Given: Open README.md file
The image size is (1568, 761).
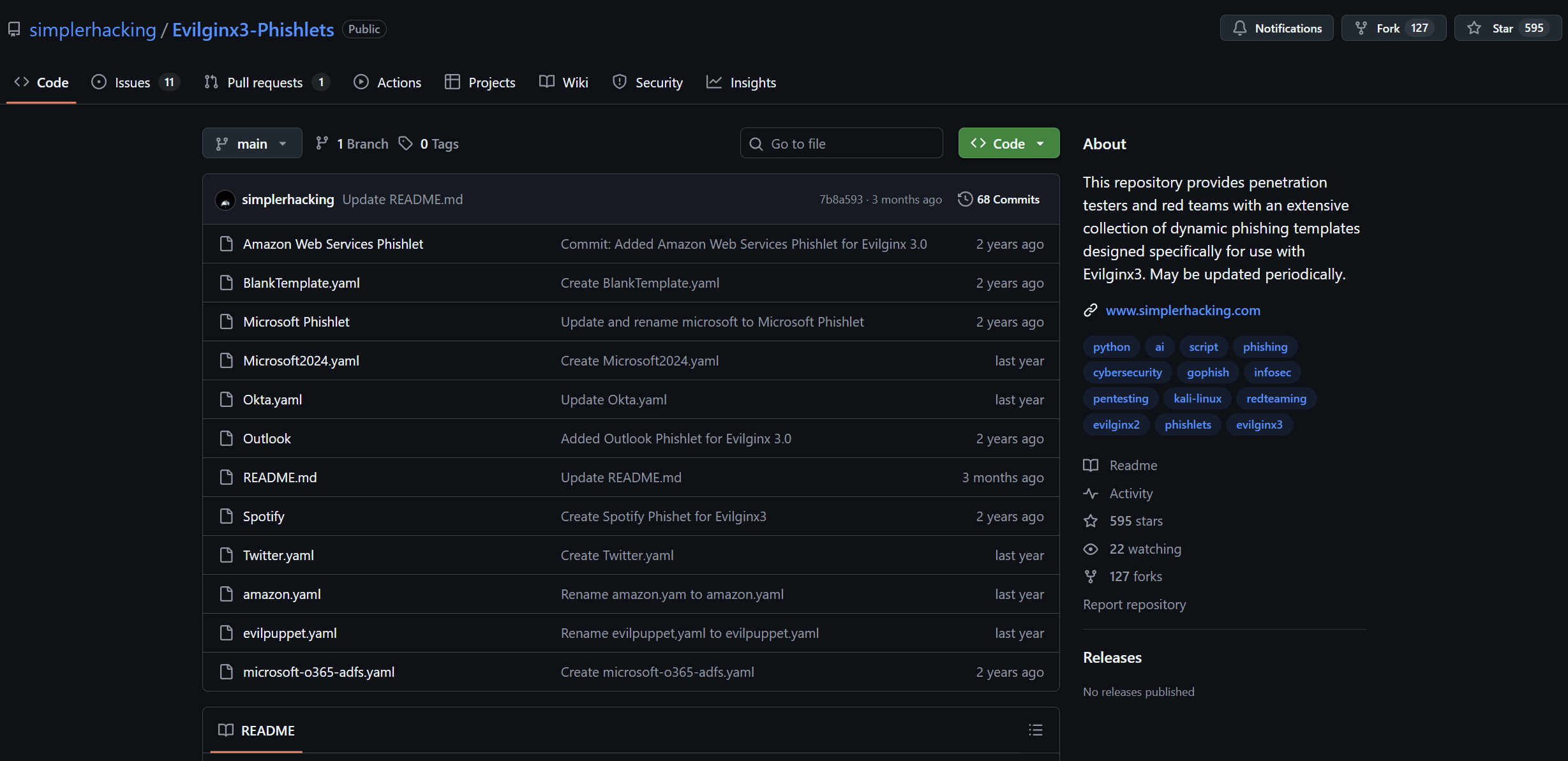Looking at the screenshot, I should 280,477.
